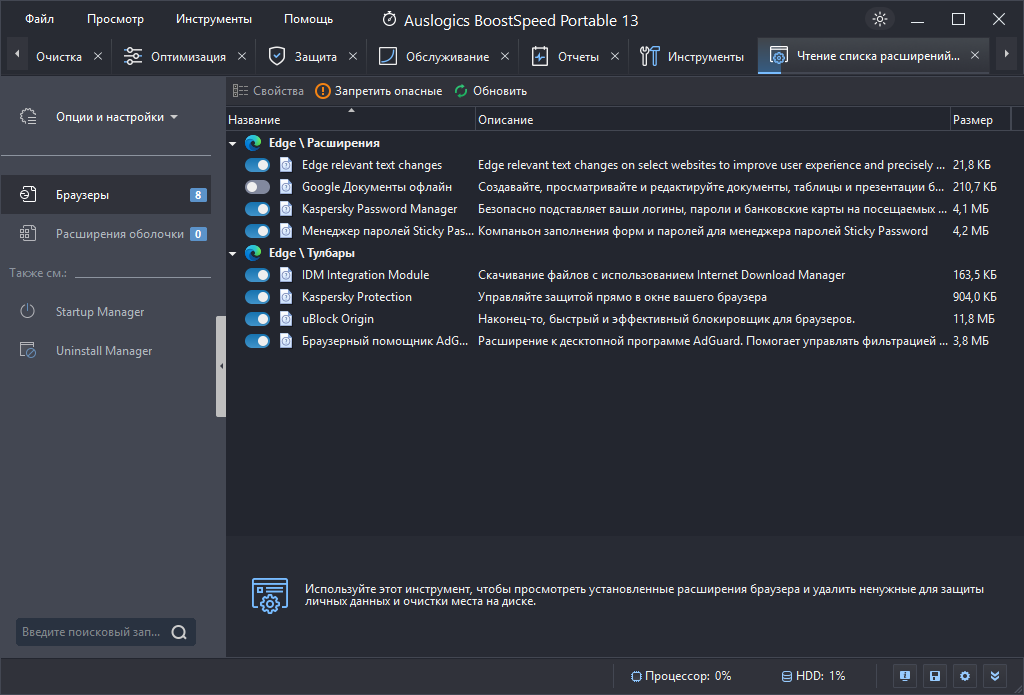This screenshot has height=695, width=1024.
Task: Collapse the Edge \ Тулбары group
Action: 232,253
